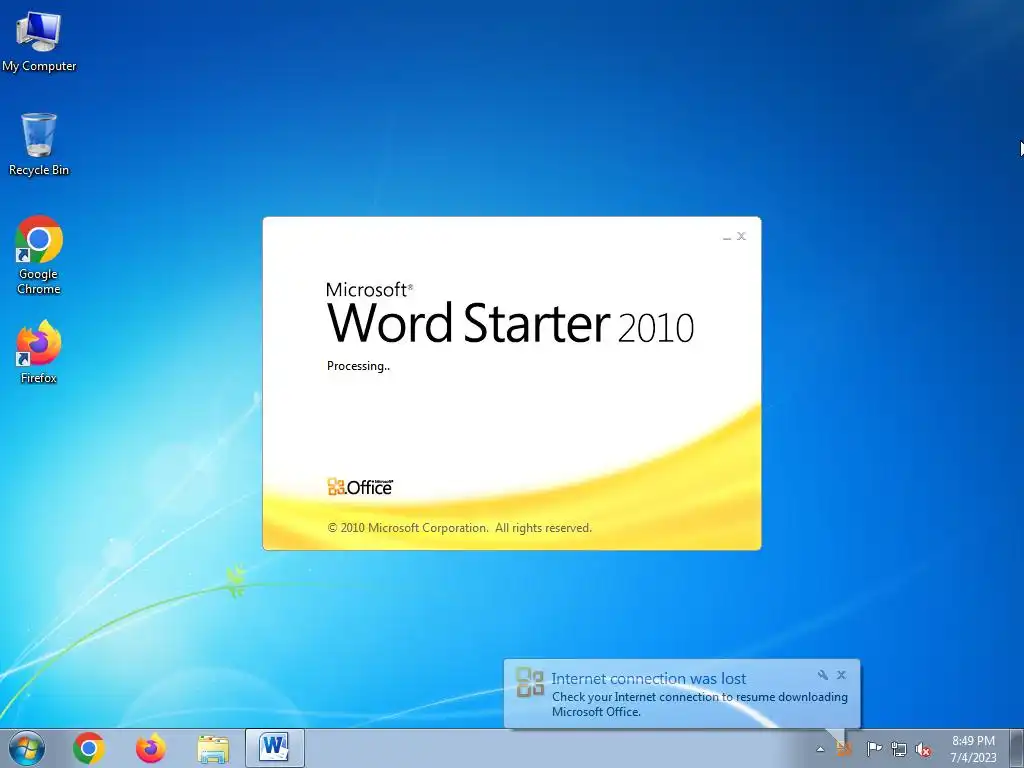Open the network status tray icon
The width and height of the screenshot is (1024, 768).
pyautogui.click(x=899, y=750)
